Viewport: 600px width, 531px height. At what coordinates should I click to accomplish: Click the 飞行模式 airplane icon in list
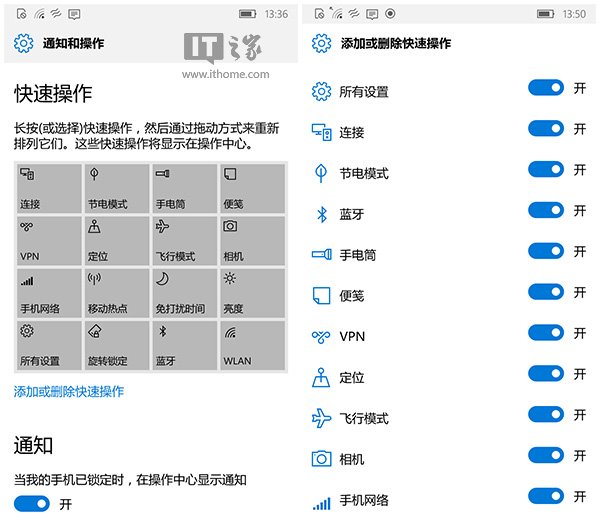321,418
